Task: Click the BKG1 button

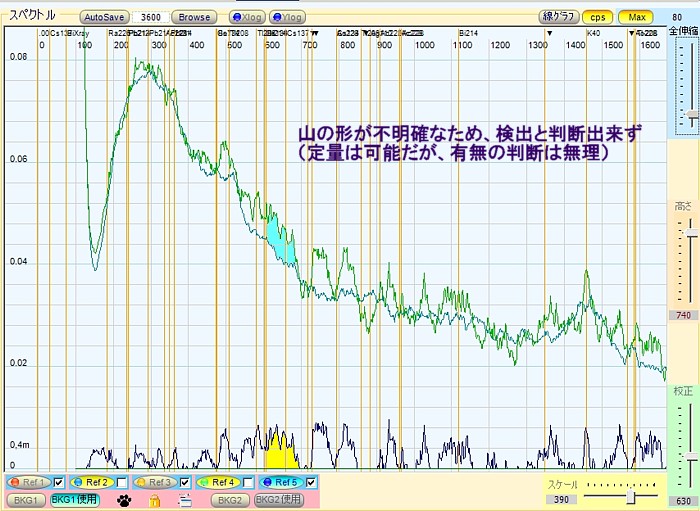Action: 26,500
